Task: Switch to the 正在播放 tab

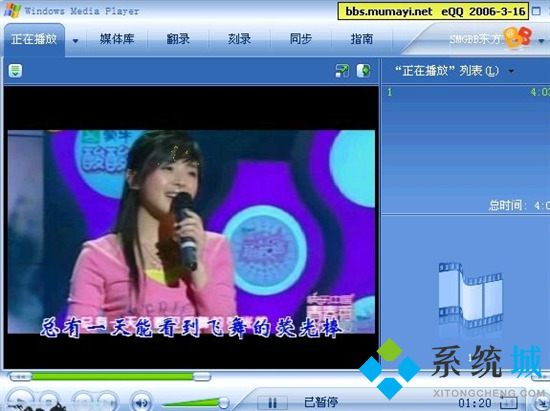Action: point(34,39)
